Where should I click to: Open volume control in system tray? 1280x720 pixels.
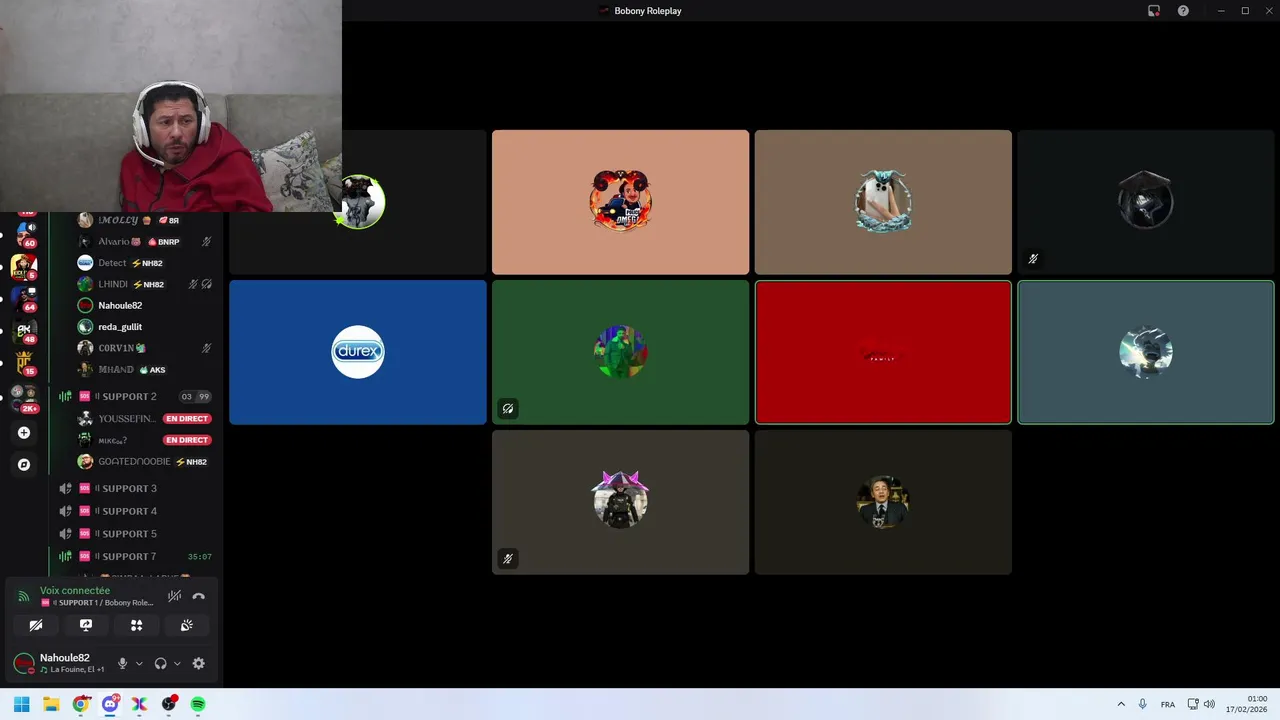1209,704
